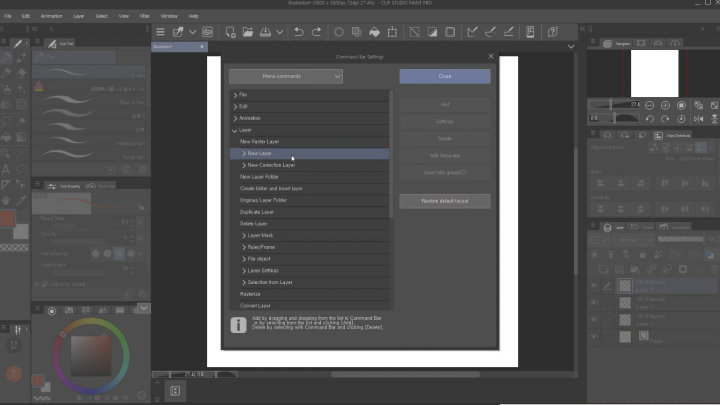Select the Duplicate Layer command row
Image resolution: width=720 pixels, height=405 pixels.
[x=309, y=212]
